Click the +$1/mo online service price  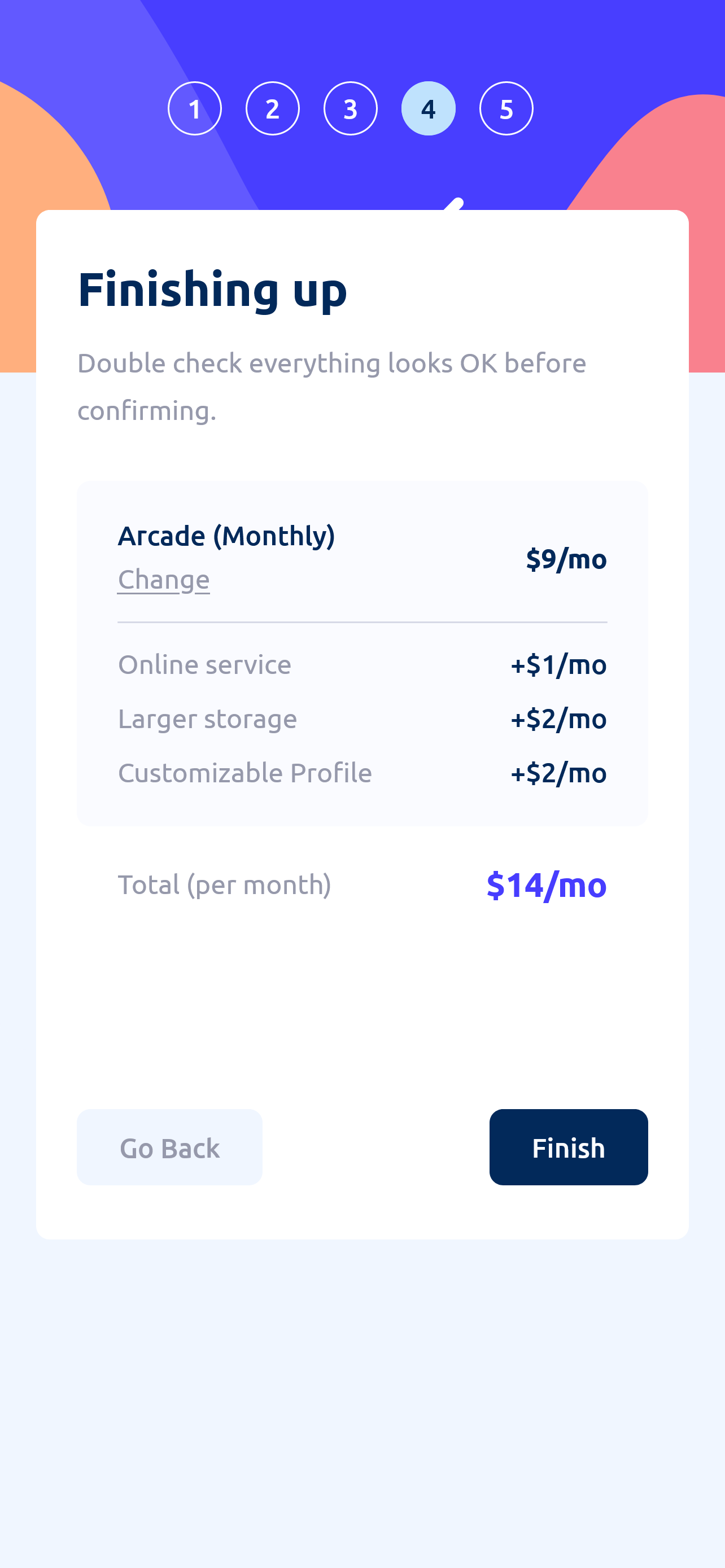click(x=559, y=665)
